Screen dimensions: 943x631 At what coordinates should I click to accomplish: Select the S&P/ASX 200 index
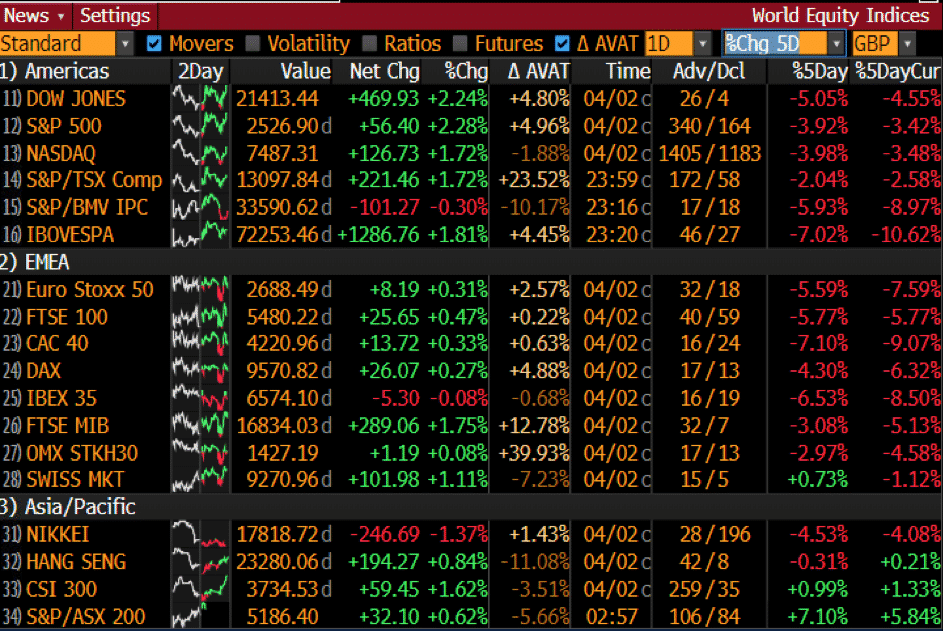85,617
